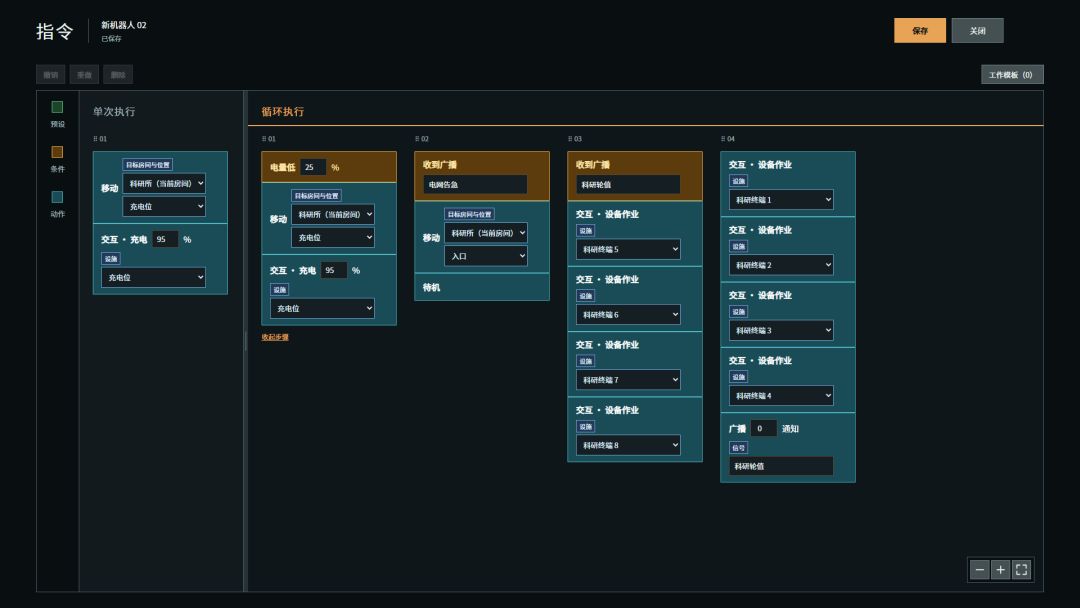Screen dimensions: 1080x608
Task: Open the 科研终端 1 facility dropdown
Action: (x=781, y=200)
